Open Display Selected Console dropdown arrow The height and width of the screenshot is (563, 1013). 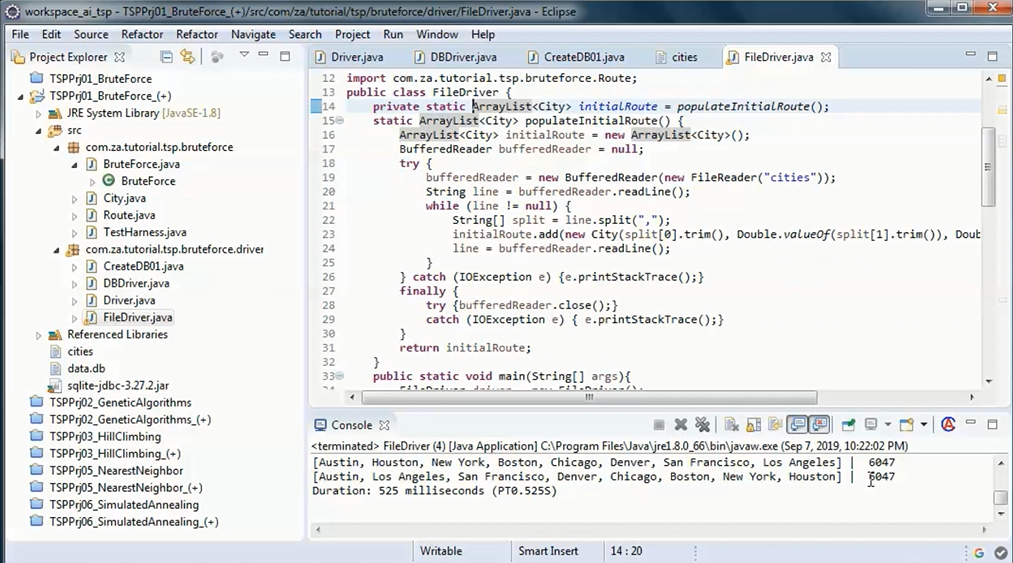coord(888,425)
